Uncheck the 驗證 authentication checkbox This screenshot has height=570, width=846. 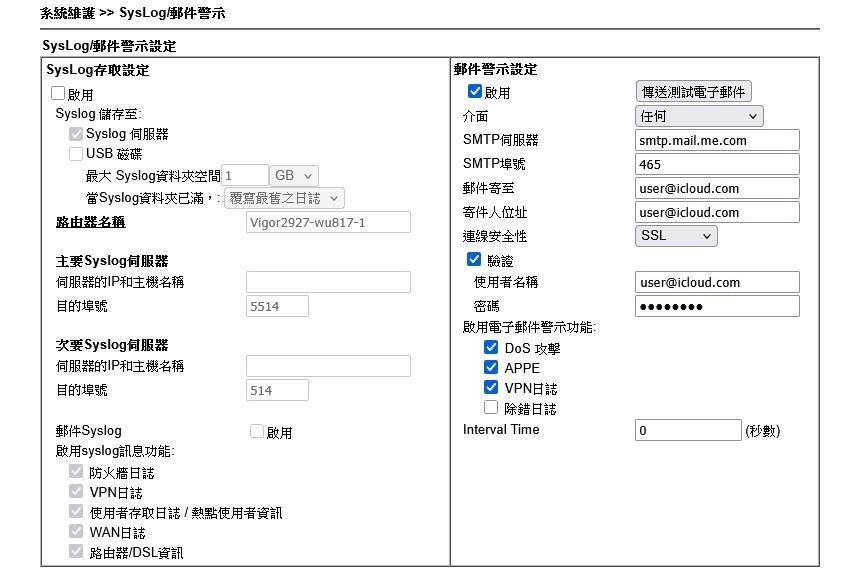[475, 259]
